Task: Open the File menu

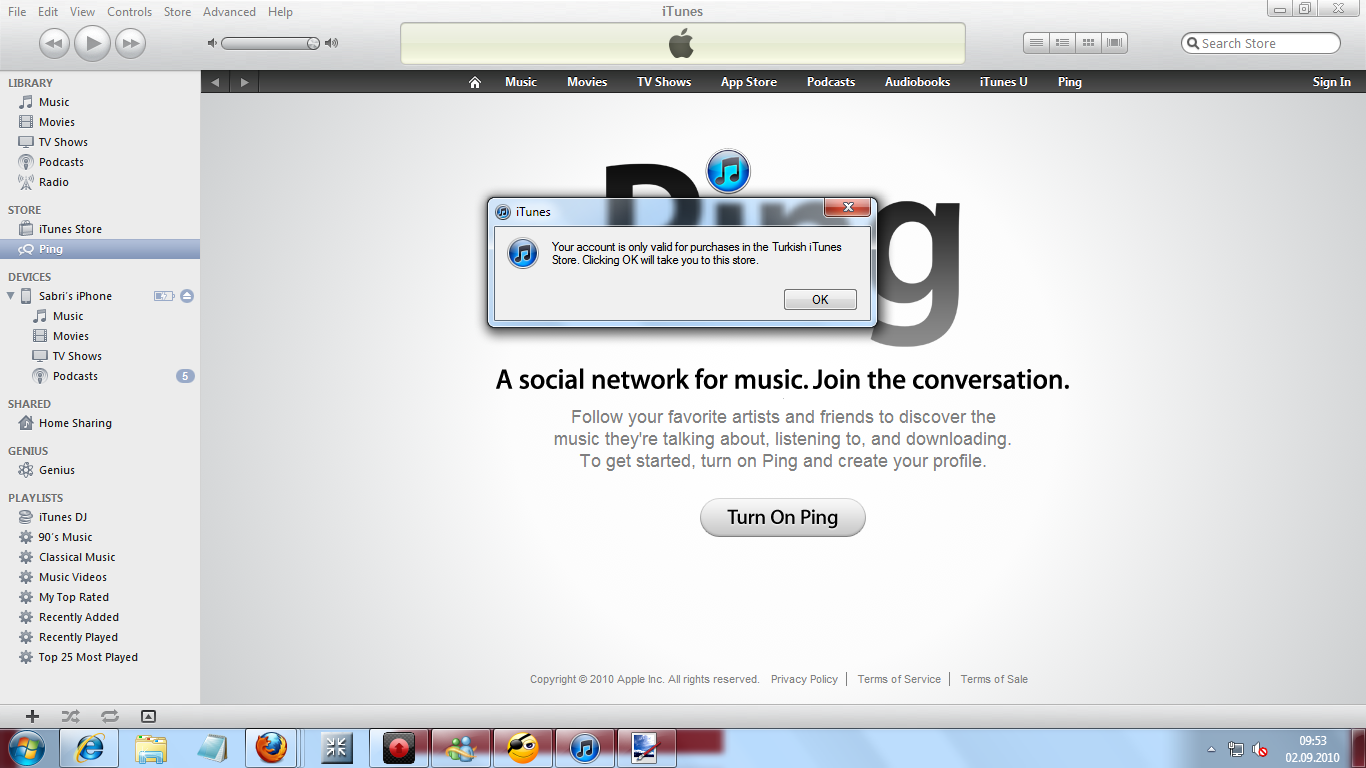Action: click(17, 12)
